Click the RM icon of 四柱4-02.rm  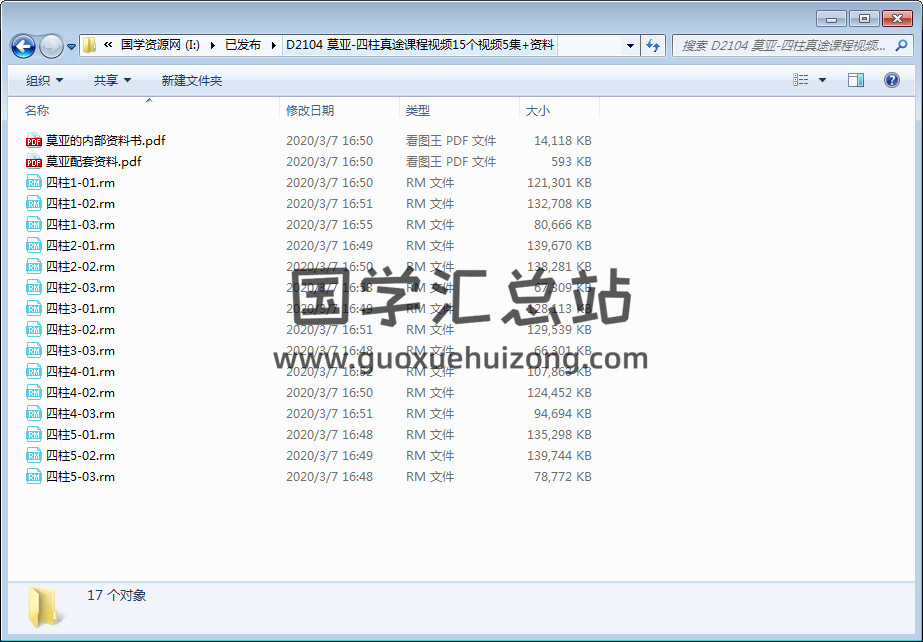pyautogui.click(x=34, y=392)
